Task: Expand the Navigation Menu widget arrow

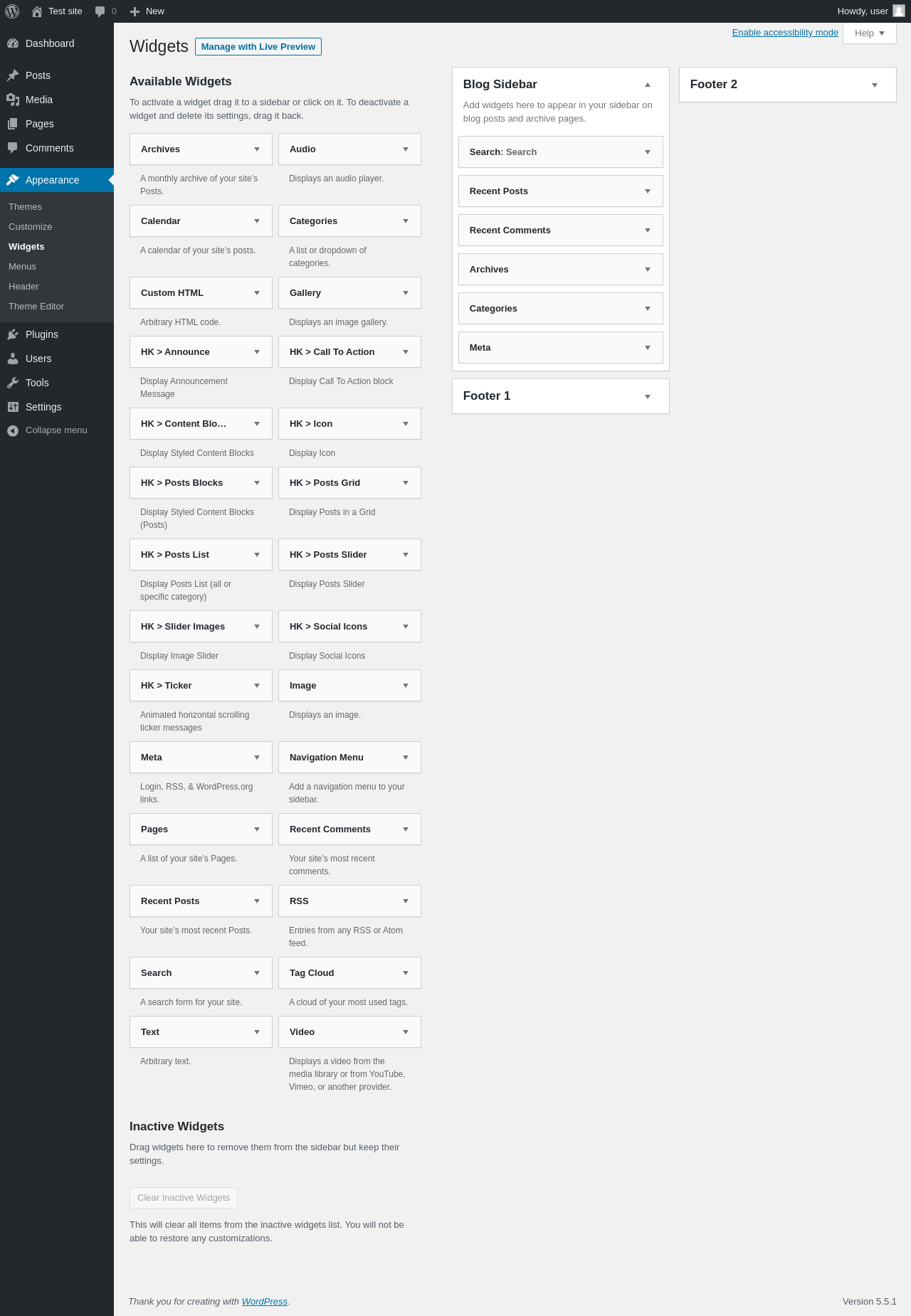Action: coord(406,758)
